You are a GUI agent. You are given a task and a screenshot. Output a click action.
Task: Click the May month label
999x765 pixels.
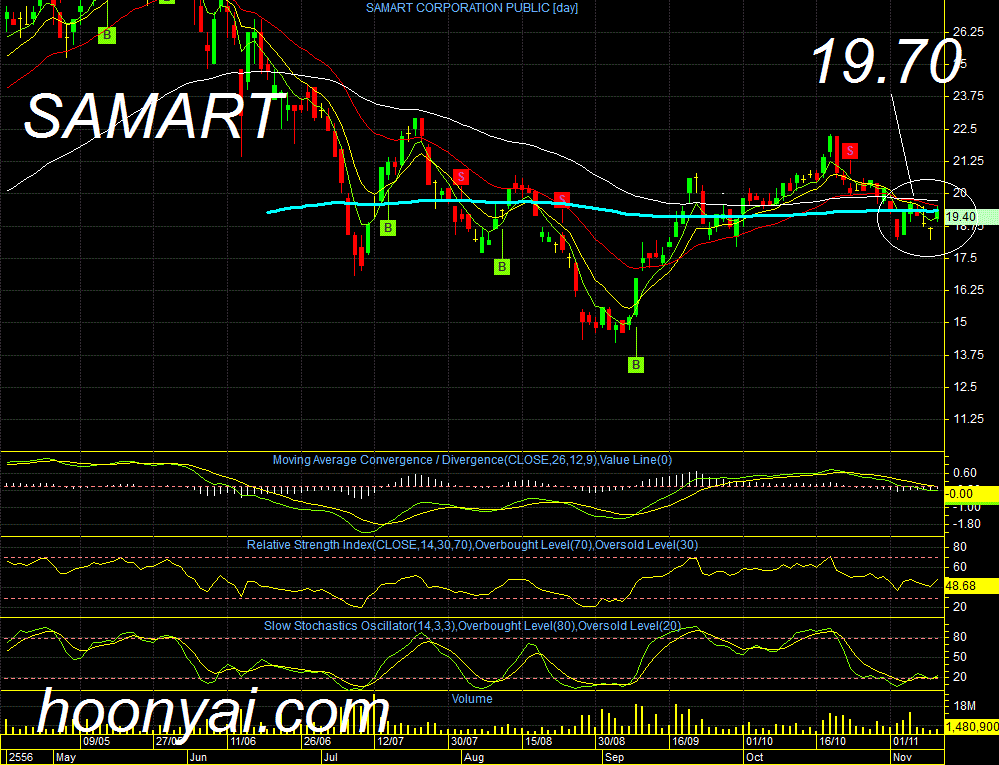[66, 757]
